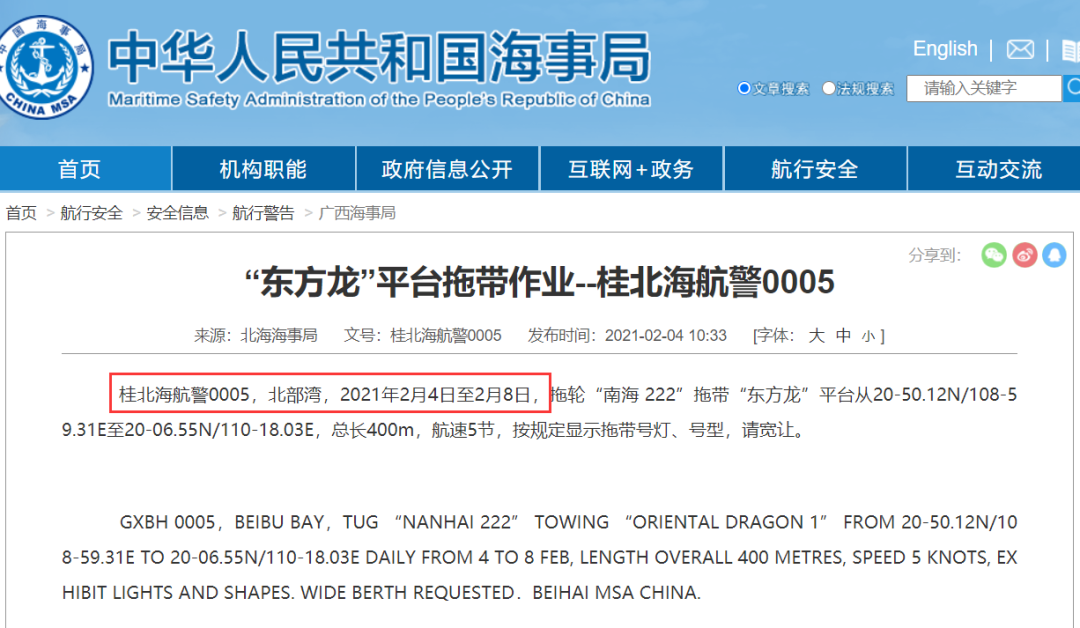Click English notice text starting GXBH 0005
Viewport: 1080px width, 628px height.
click(x=539, y=557)
